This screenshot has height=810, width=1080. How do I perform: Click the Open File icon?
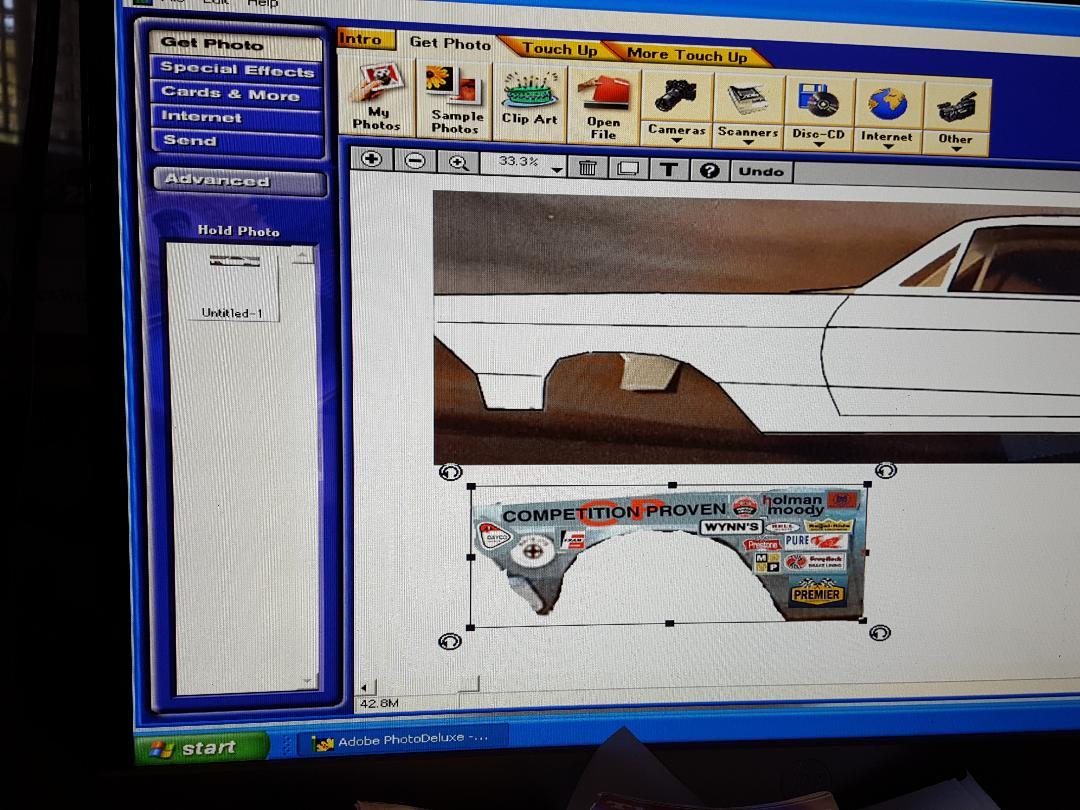click(603, 105)
